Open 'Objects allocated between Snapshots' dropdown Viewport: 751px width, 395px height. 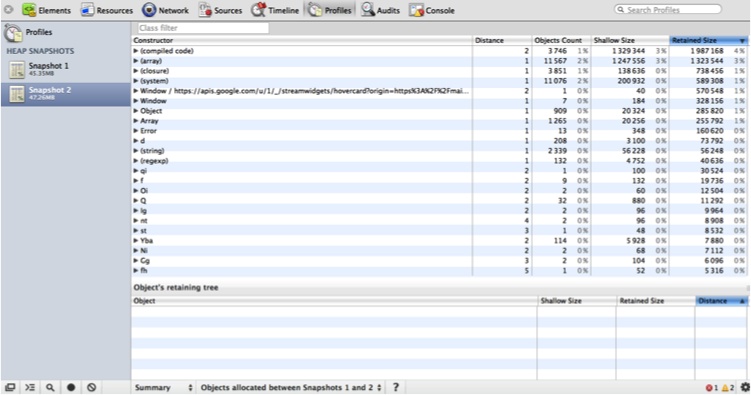(x=291, y=387)
